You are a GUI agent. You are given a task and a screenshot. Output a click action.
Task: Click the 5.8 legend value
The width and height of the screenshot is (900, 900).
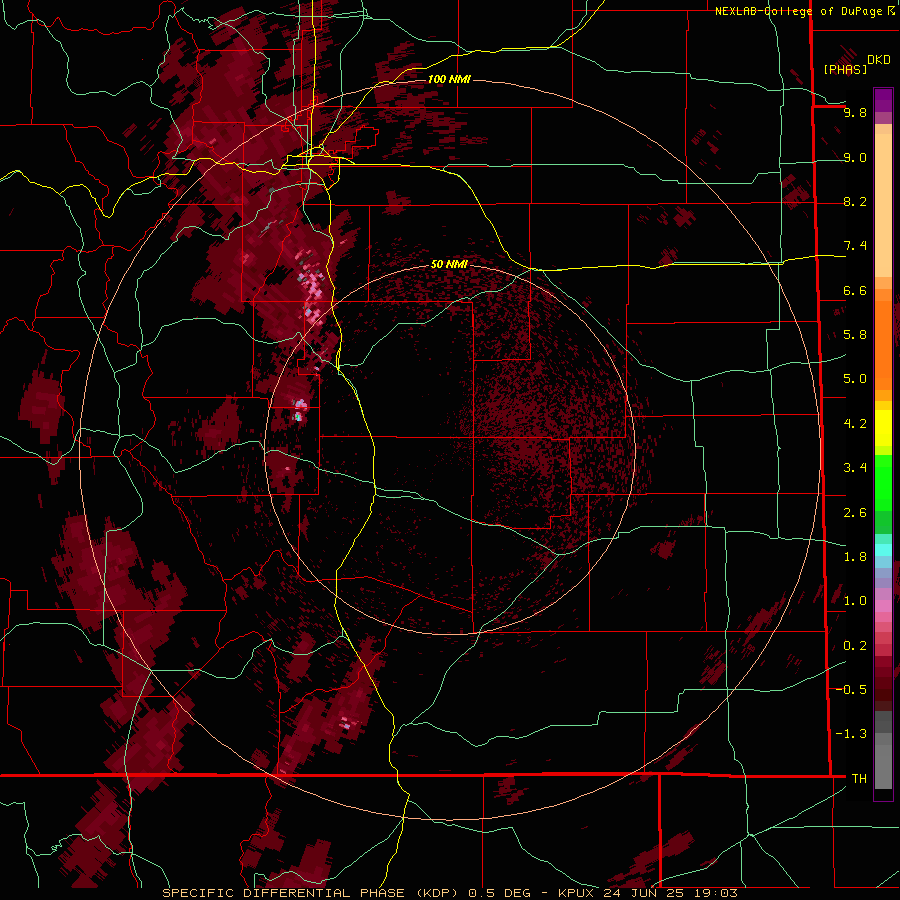pos(855,335)
